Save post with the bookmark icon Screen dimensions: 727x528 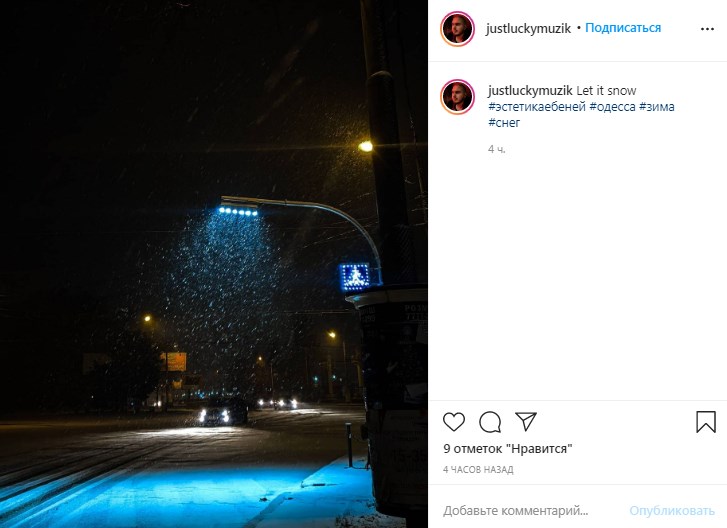(x=706, y=422)
